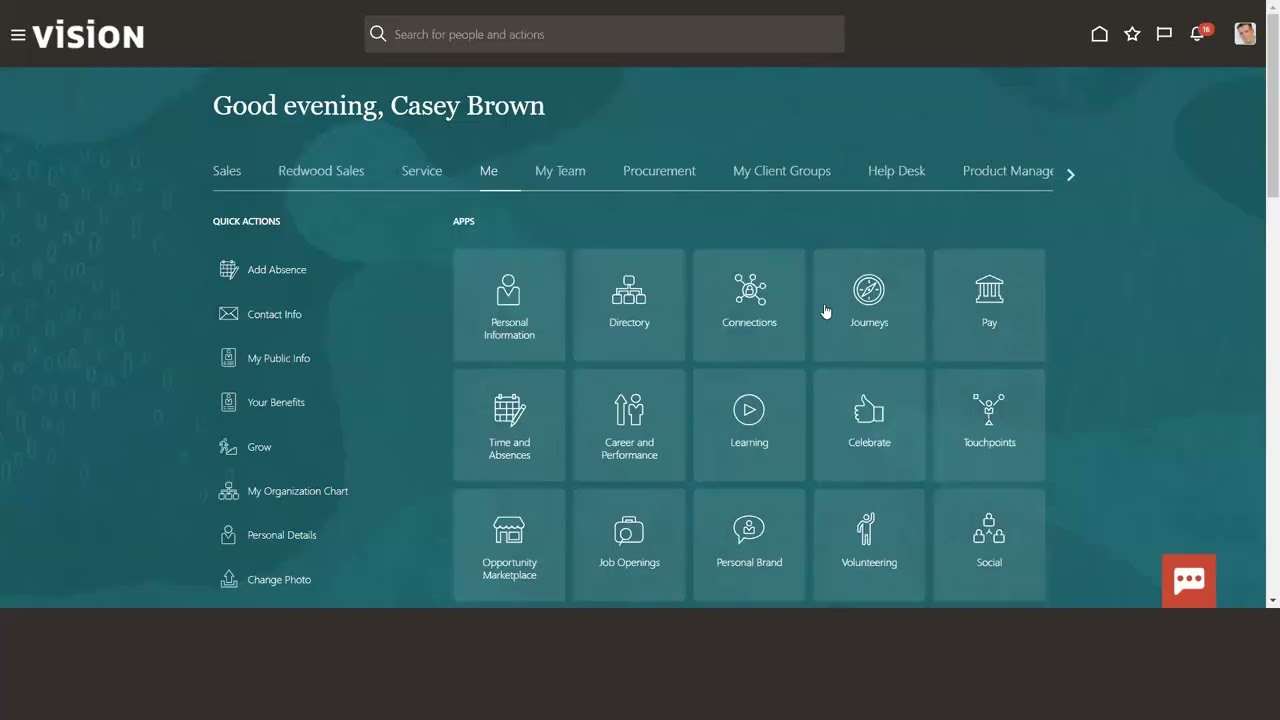Open the Pay app tile
The width and height of the screenshot is (1280, 720).
pyautogui.click(x=989, y=305)
